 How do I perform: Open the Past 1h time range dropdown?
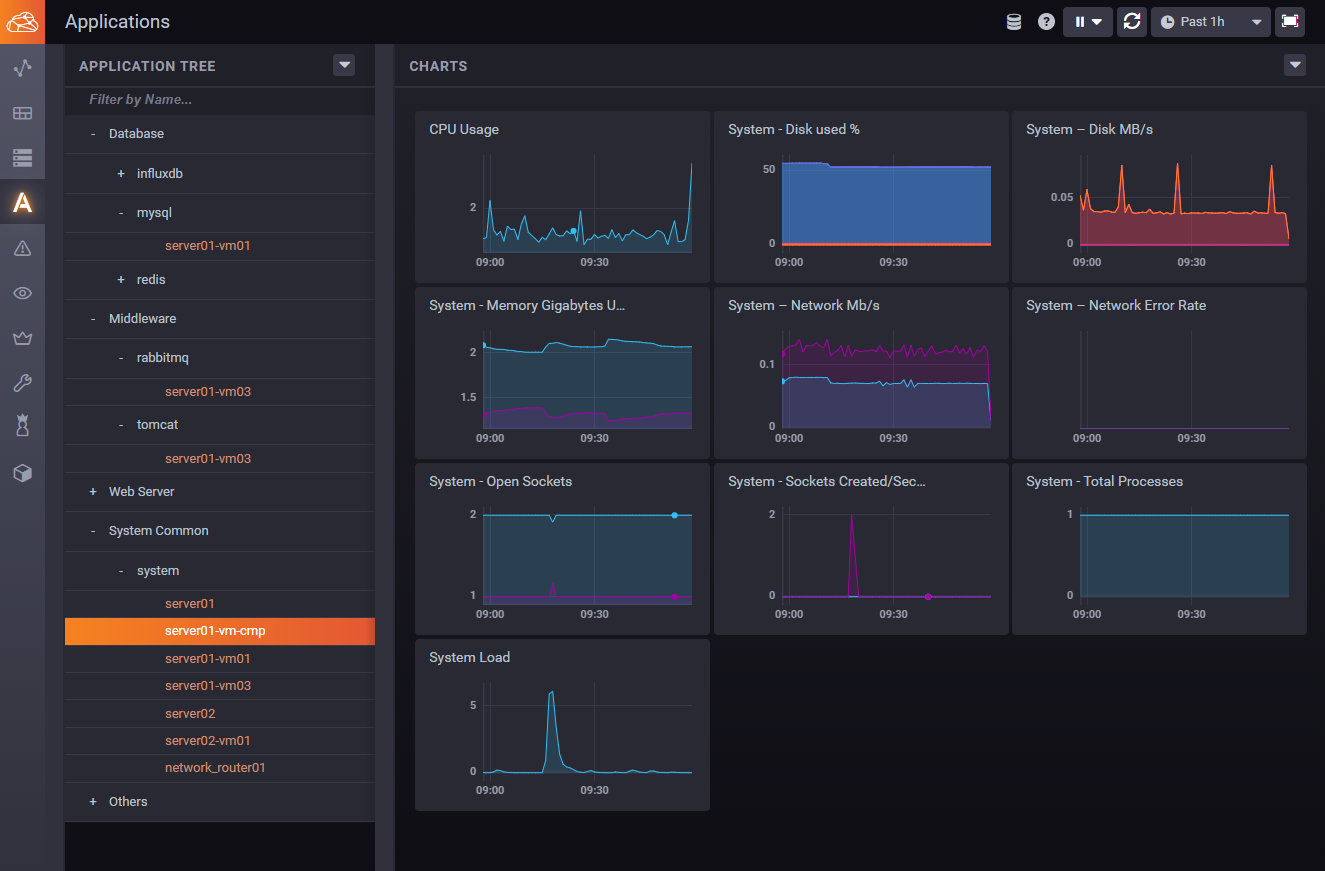[1211, 22]
